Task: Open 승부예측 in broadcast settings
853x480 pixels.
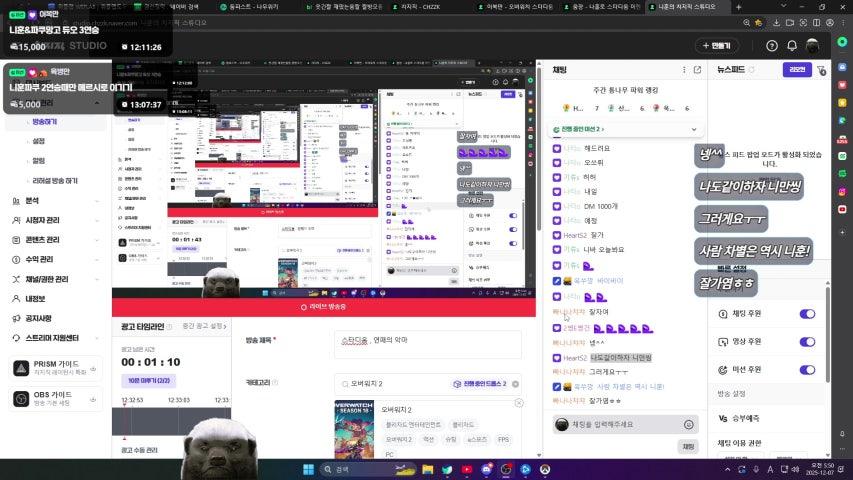Action: point(745,419)
